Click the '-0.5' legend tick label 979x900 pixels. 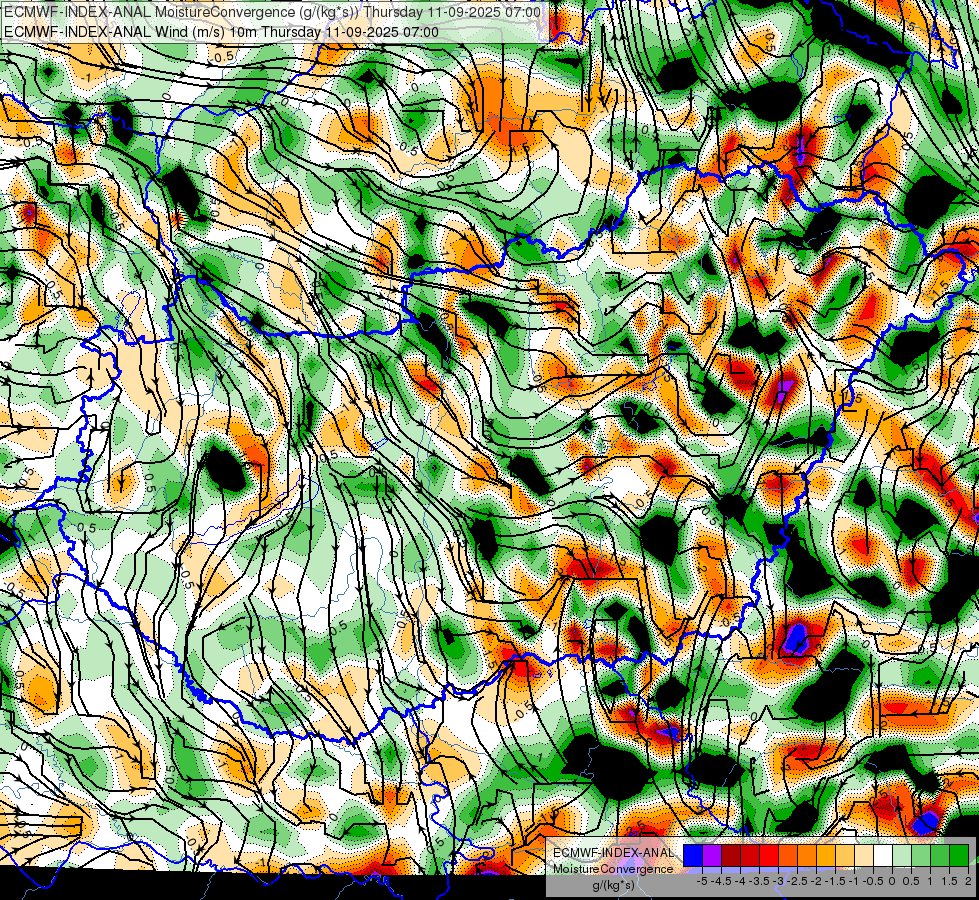coord(873,881)
